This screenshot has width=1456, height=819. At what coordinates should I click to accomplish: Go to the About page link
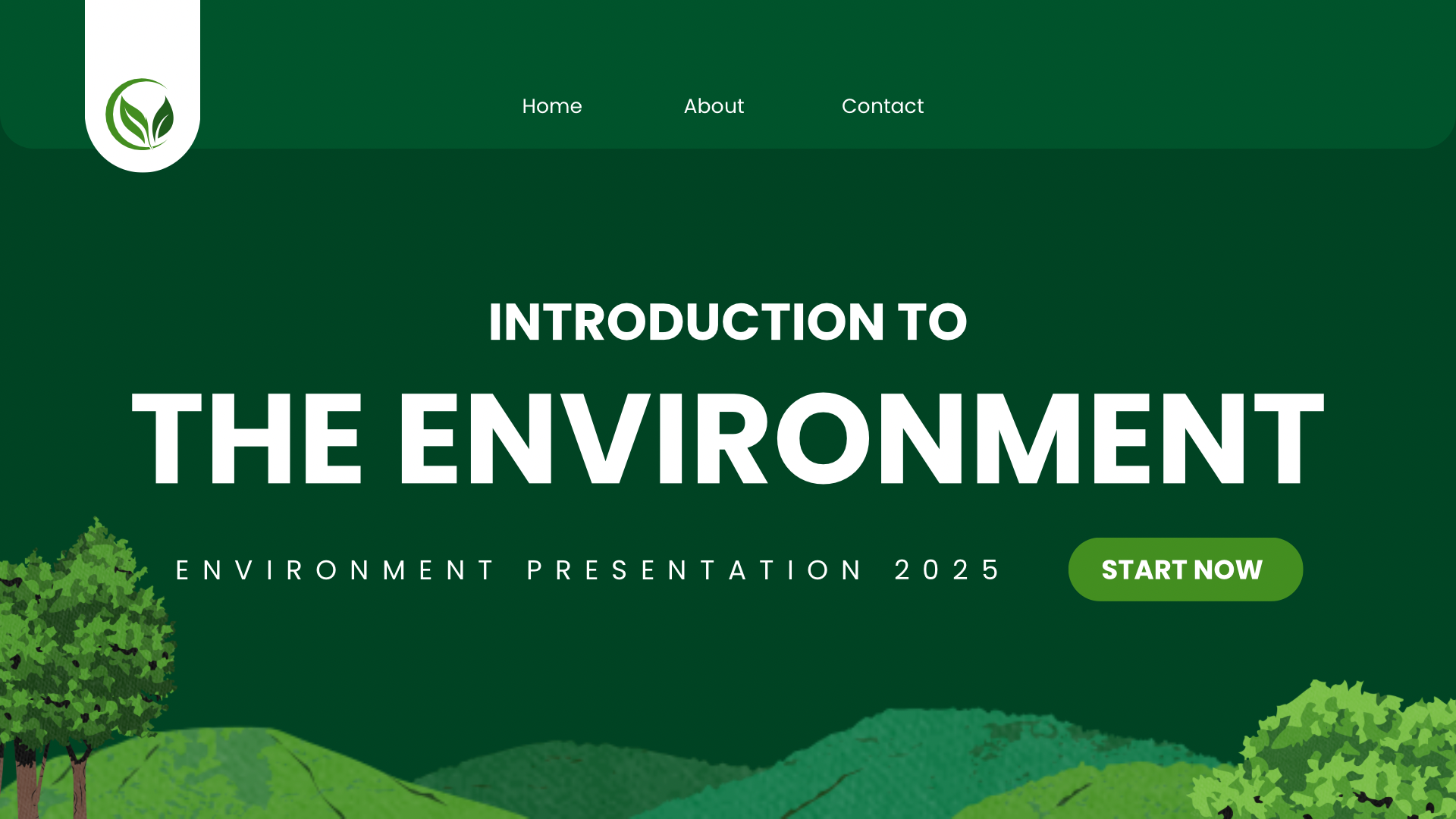[714, 106]
